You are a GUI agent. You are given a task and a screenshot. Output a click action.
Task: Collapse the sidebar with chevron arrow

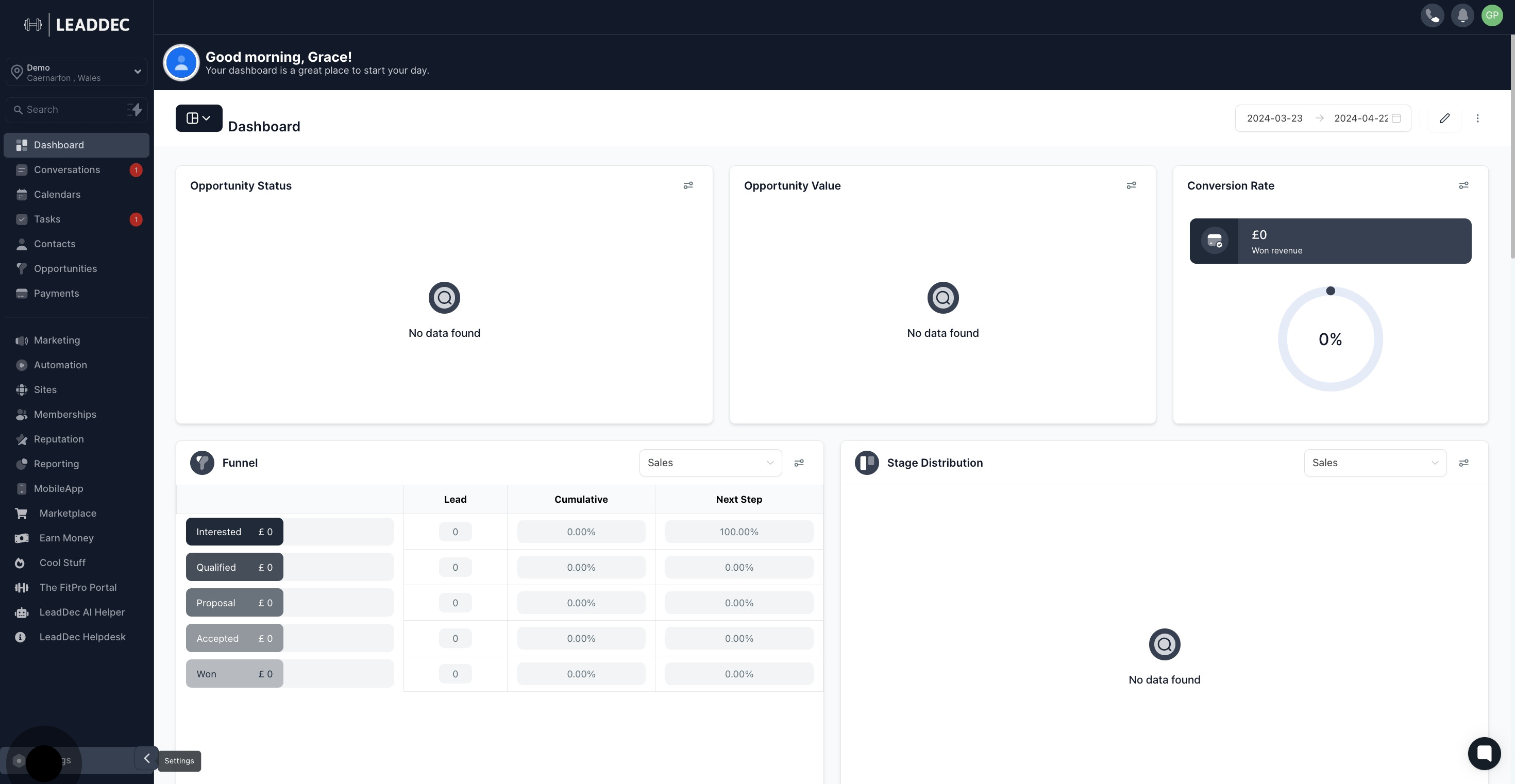[x=146, y=758]
